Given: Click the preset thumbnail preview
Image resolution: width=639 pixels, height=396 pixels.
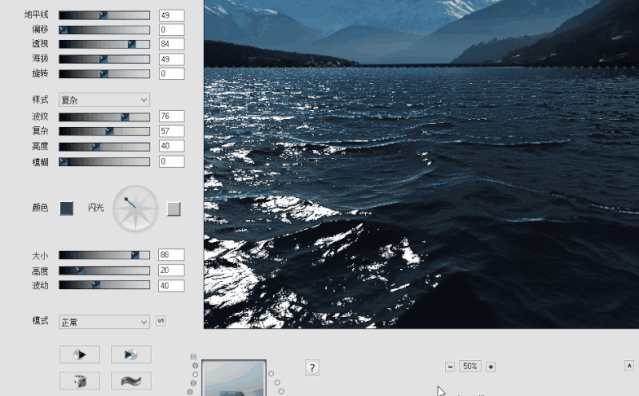Looking at the screenshot, I should pos(234,378).
